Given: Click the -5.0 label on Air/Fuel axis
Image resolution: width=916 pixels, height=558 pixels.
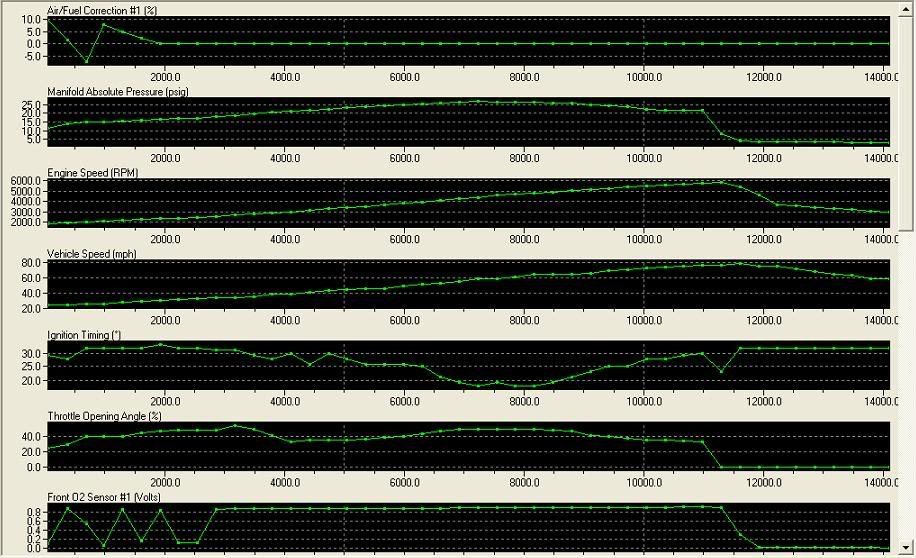Looking at the screenshot, I should click(x=32, y=57).
